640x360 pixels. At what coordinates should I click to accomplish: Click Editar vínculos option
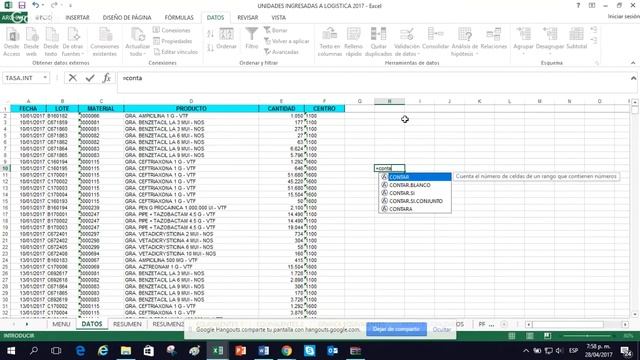(x=176, y=52)
